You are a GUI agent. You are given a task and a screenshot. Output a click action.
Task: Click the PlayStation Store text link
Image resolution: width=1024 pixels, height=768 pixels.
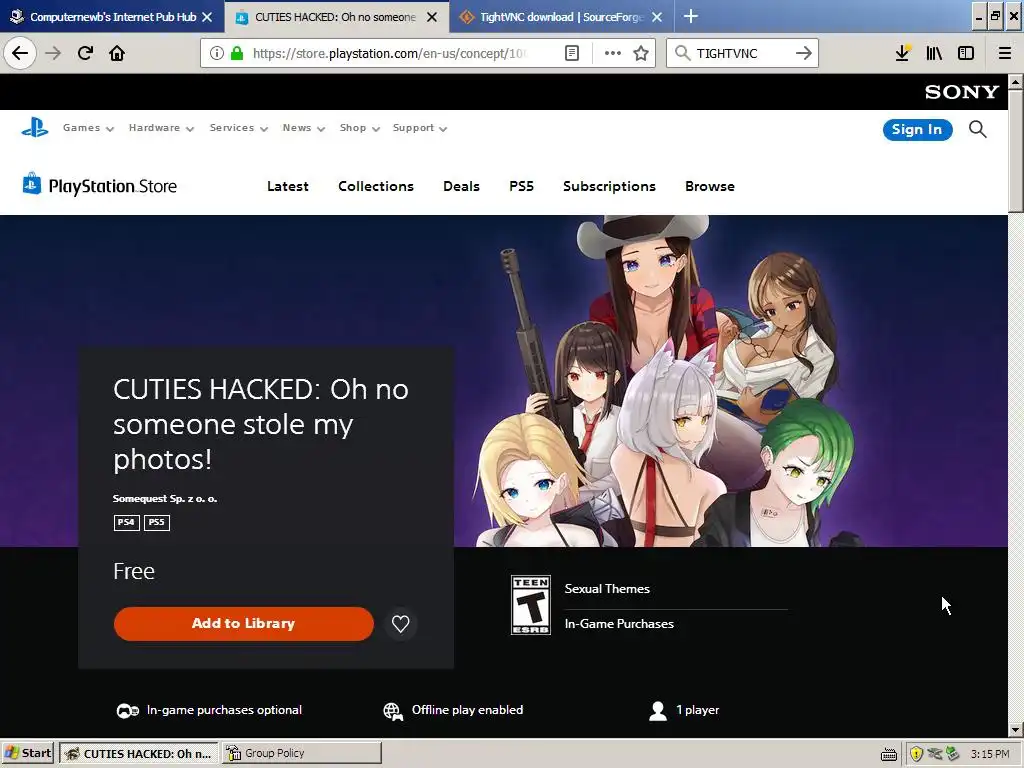(x=112, y=186)
